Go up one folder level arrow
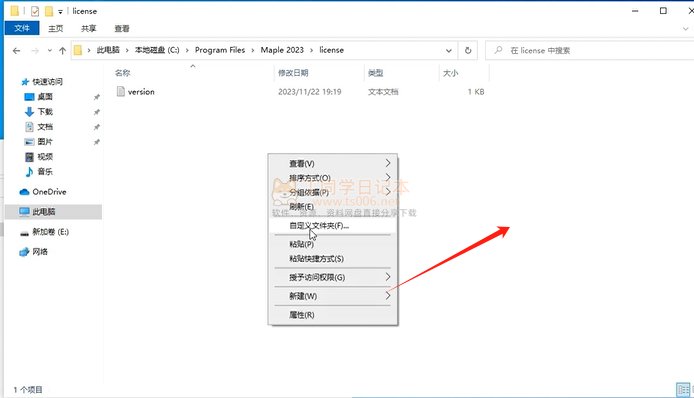 pos(62,51)
